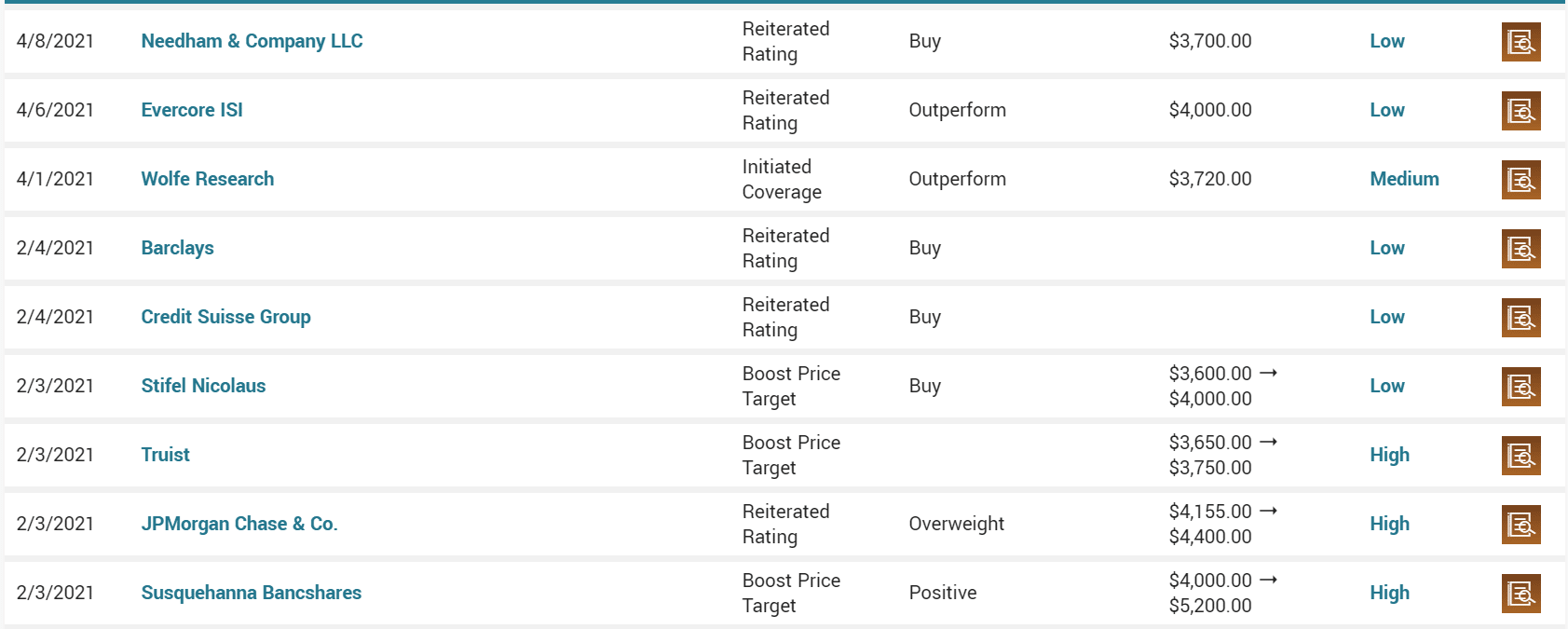1568x629 pixels.
Task: Open the Truist brokerage link
Action: (165, 455)
